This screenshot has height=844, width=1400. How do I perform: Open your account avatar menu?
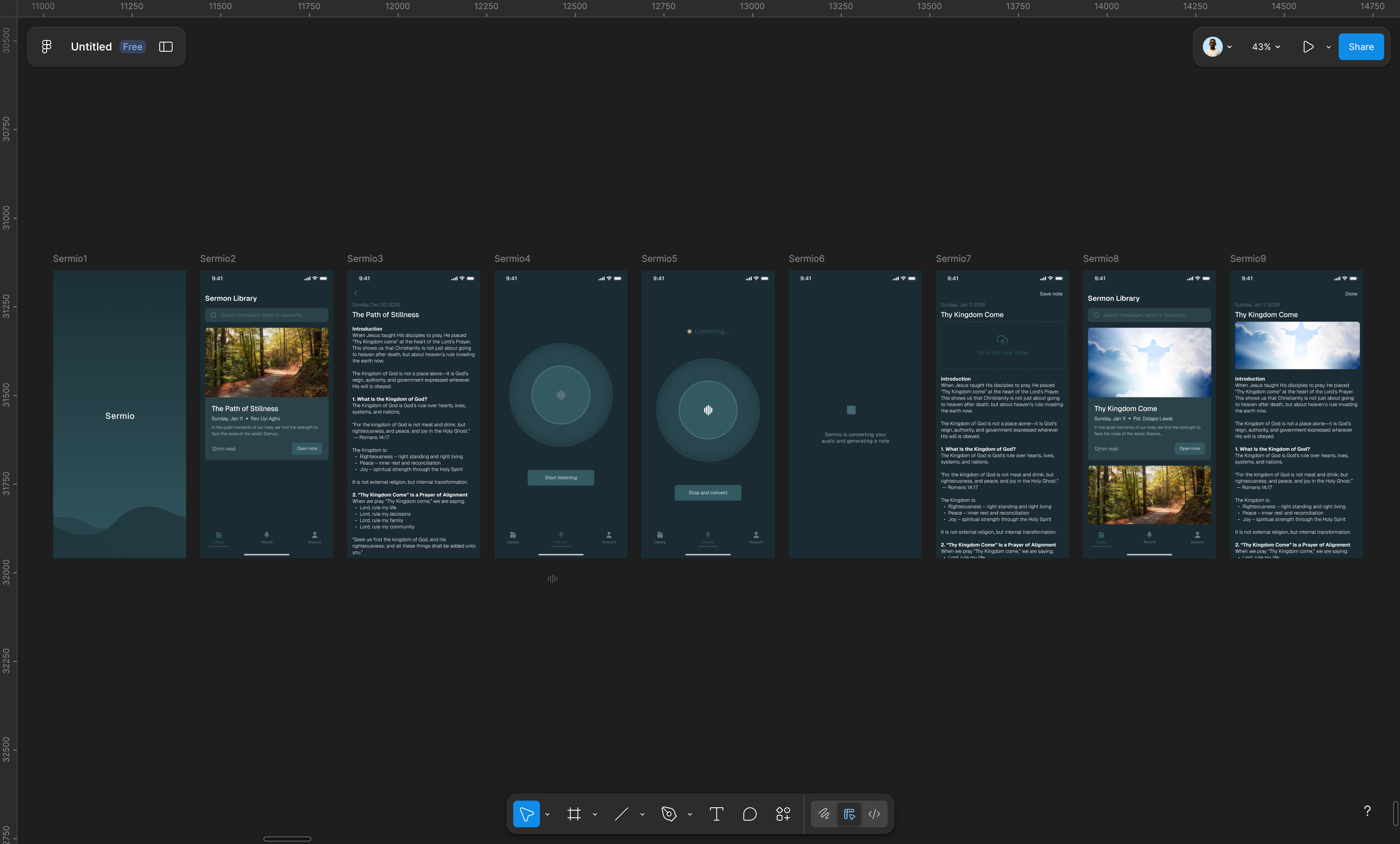tap(1214, 47)
